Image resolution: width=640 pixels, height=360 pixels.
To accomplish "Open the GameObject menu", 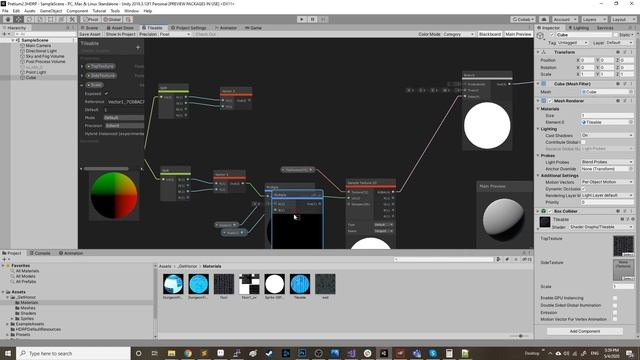I will (51, 11).
